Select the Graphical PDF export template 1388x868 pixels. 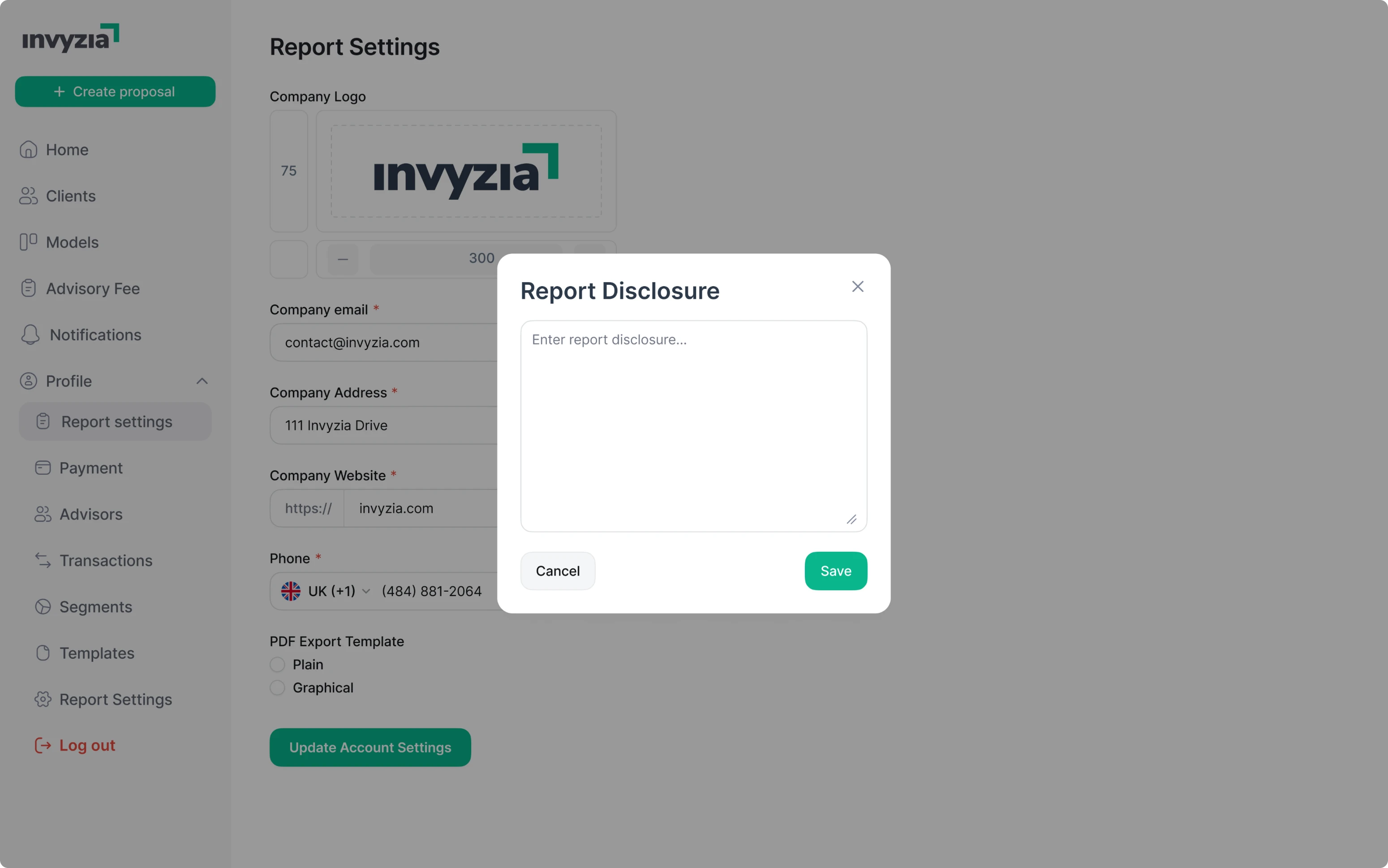(277, 687)
